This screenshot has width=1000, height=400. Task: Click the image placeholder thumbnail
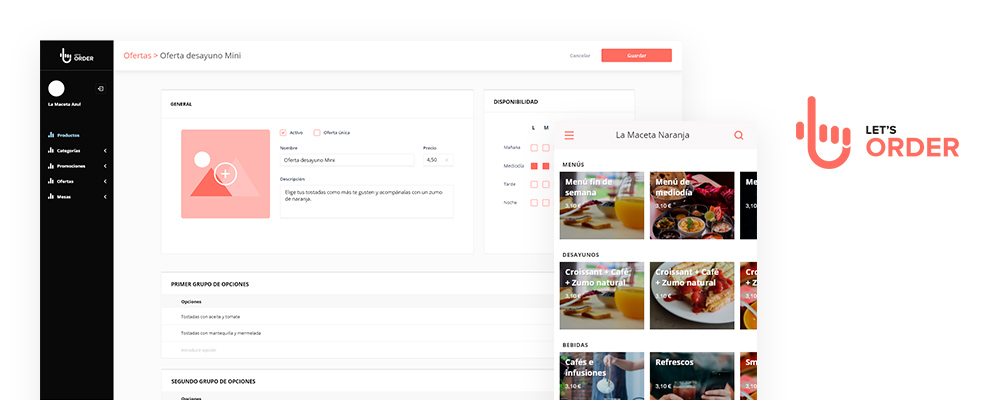(x=225, y=174)
